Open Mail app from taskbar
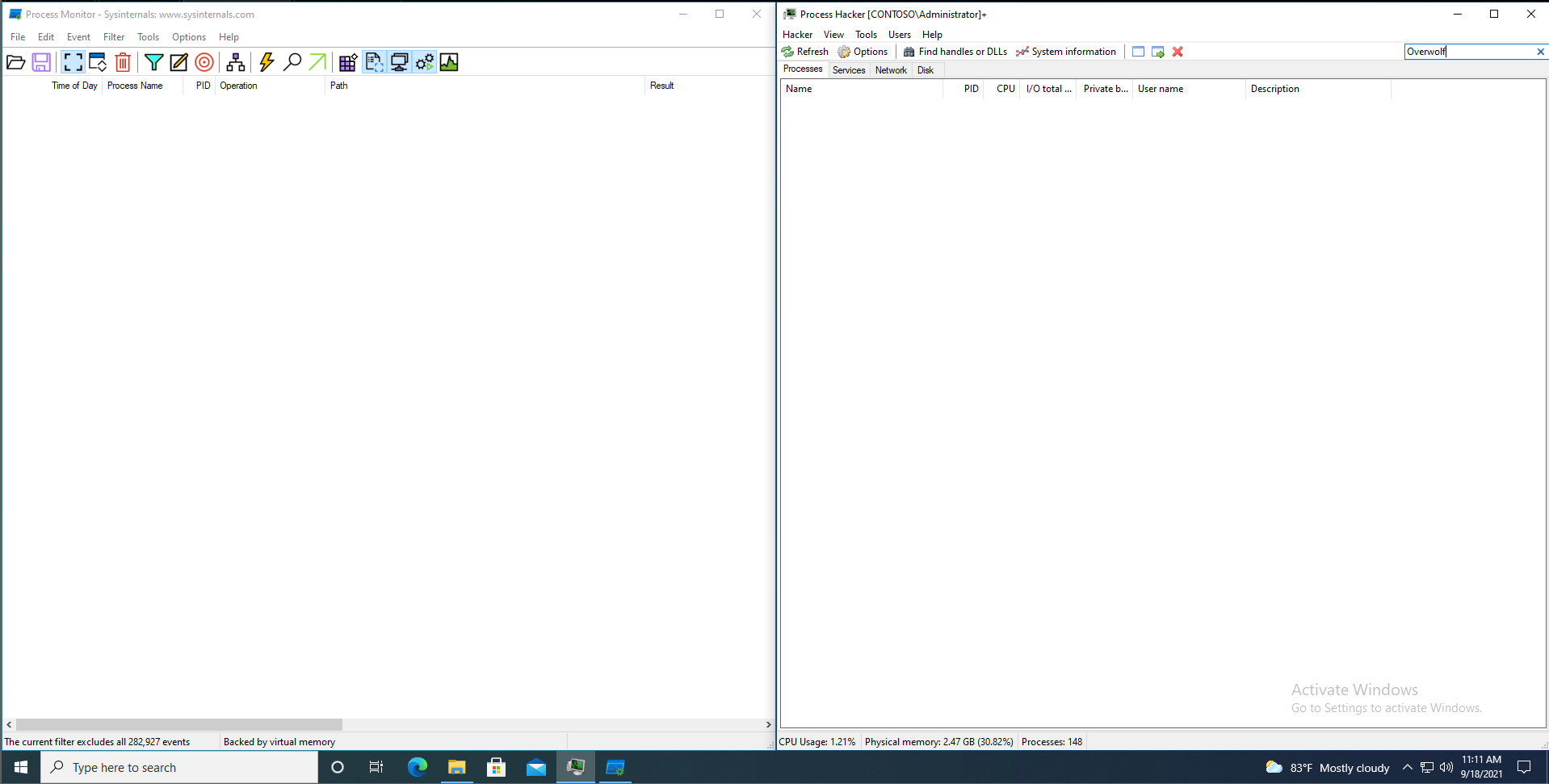This screenshot has width=1549, height=784. pos(535,767)
